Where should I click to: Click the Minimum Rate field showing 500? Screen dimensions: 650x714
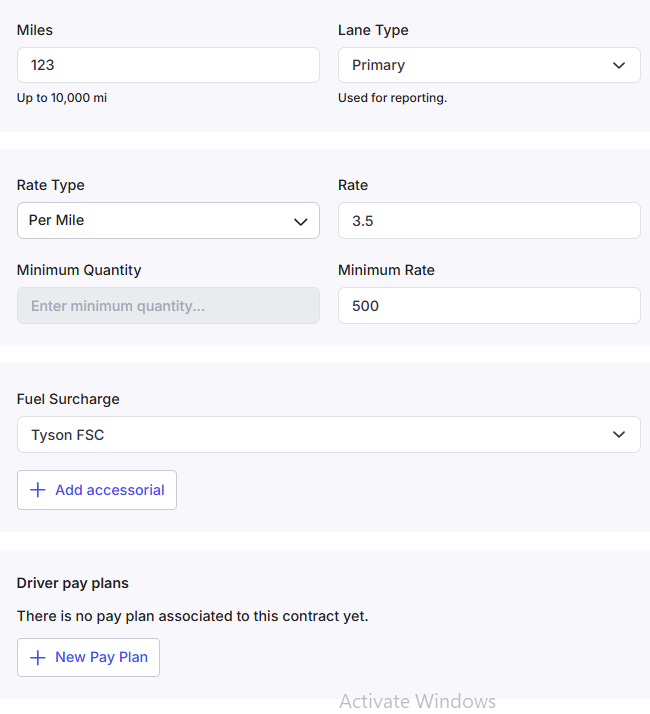point(489,306)
